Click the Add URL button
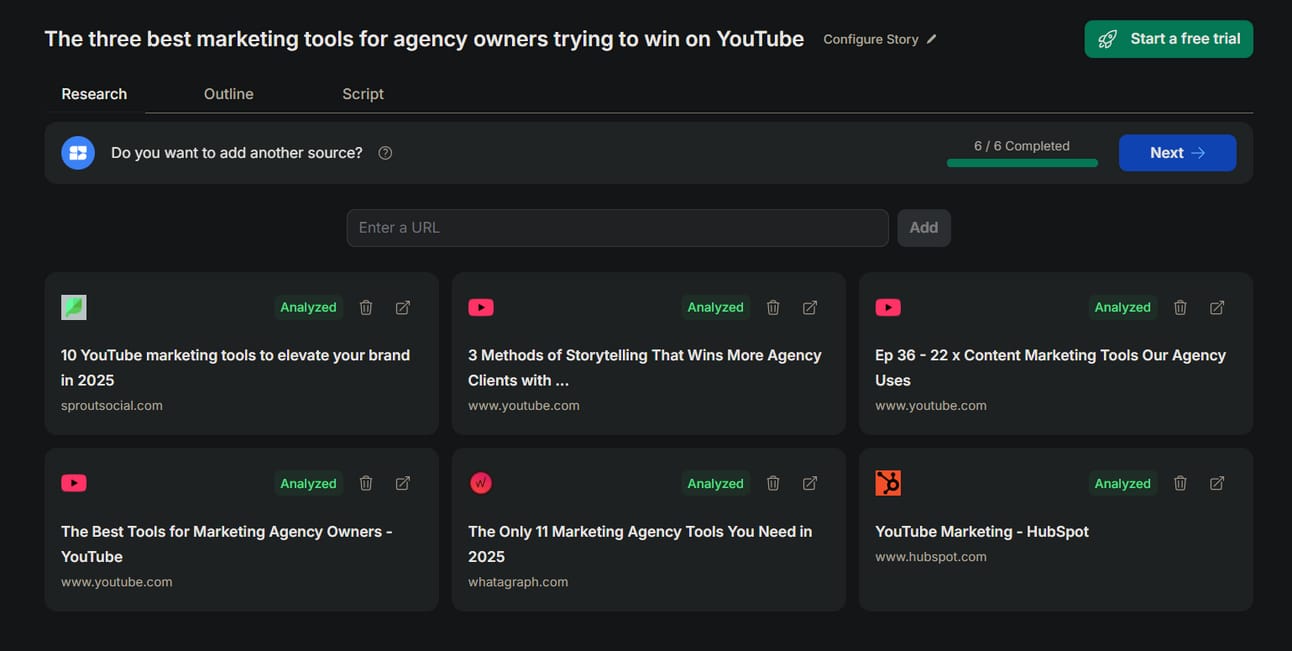 pos(924,228)
